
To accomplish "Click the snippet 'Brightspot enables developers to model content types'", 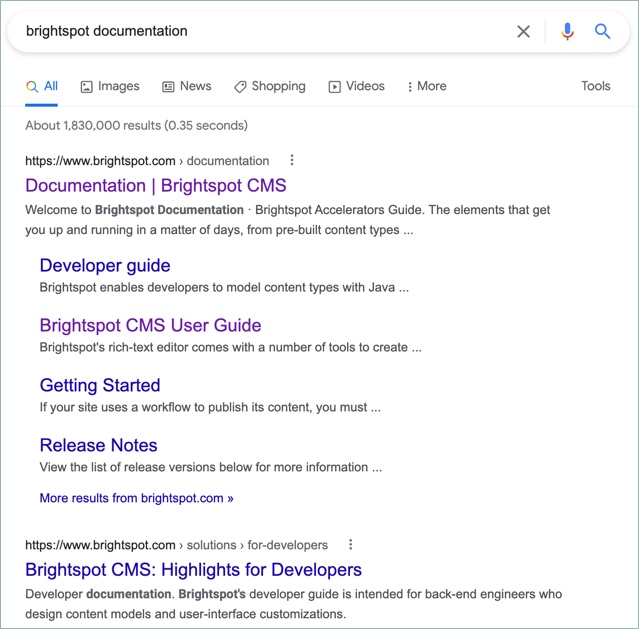I will click(x=224, y=288).
